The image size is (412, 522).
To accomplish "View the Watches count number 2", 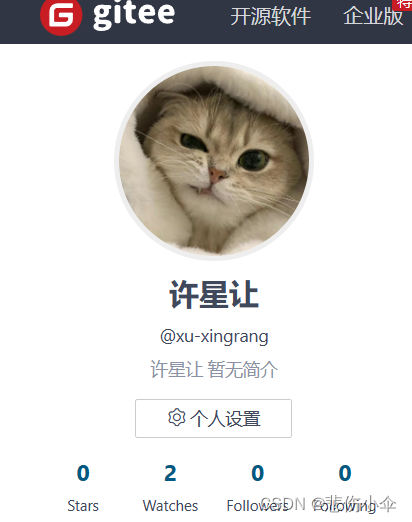I will [170, 473].
